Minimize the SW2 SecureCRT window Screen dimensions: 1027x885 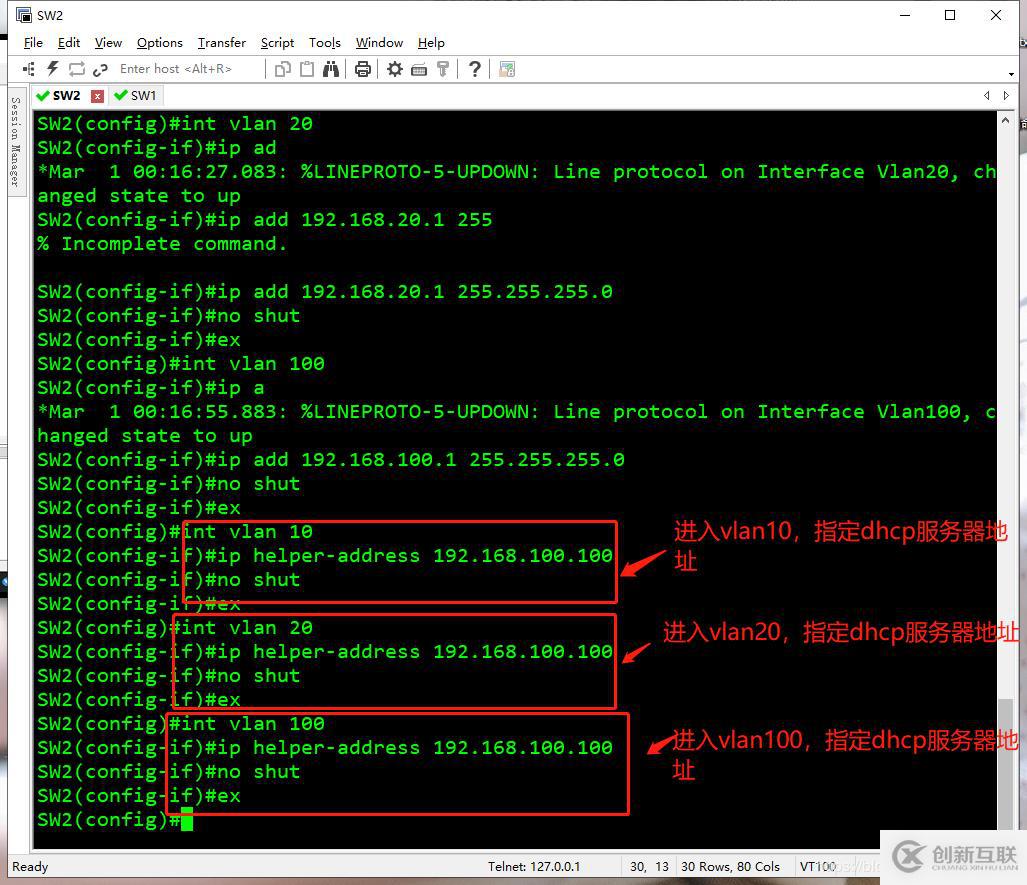tap(905, 15)
